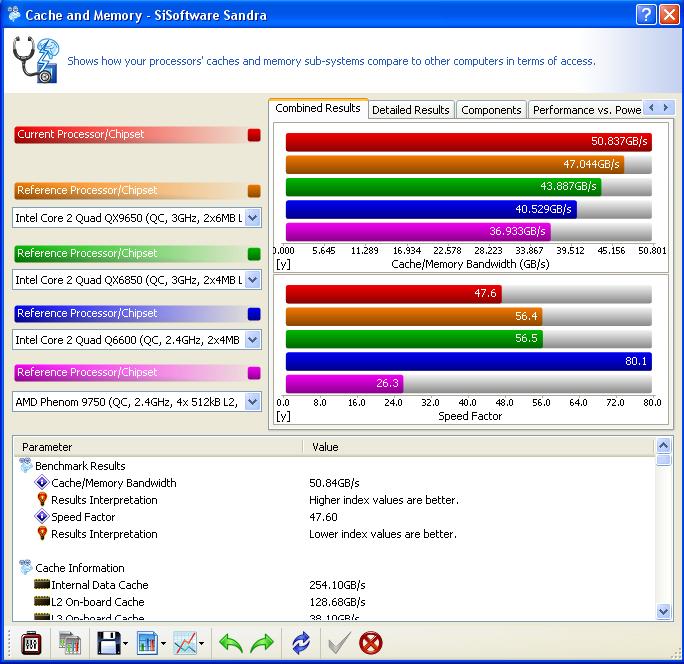
Task: Go back with the green left arrow
Action: 231,643
